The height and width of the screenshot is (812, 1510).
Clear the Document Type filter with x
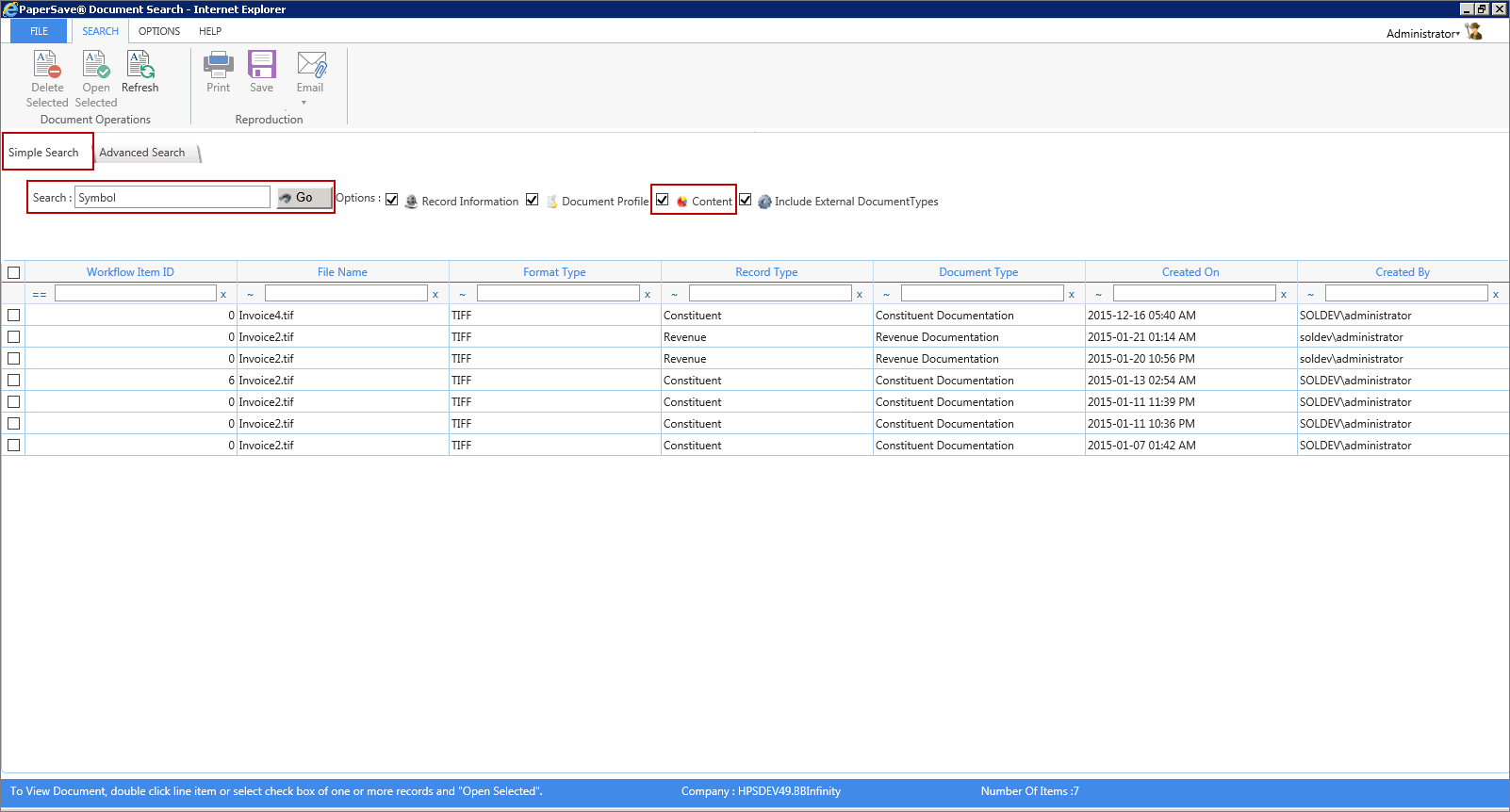point(1072,295)
